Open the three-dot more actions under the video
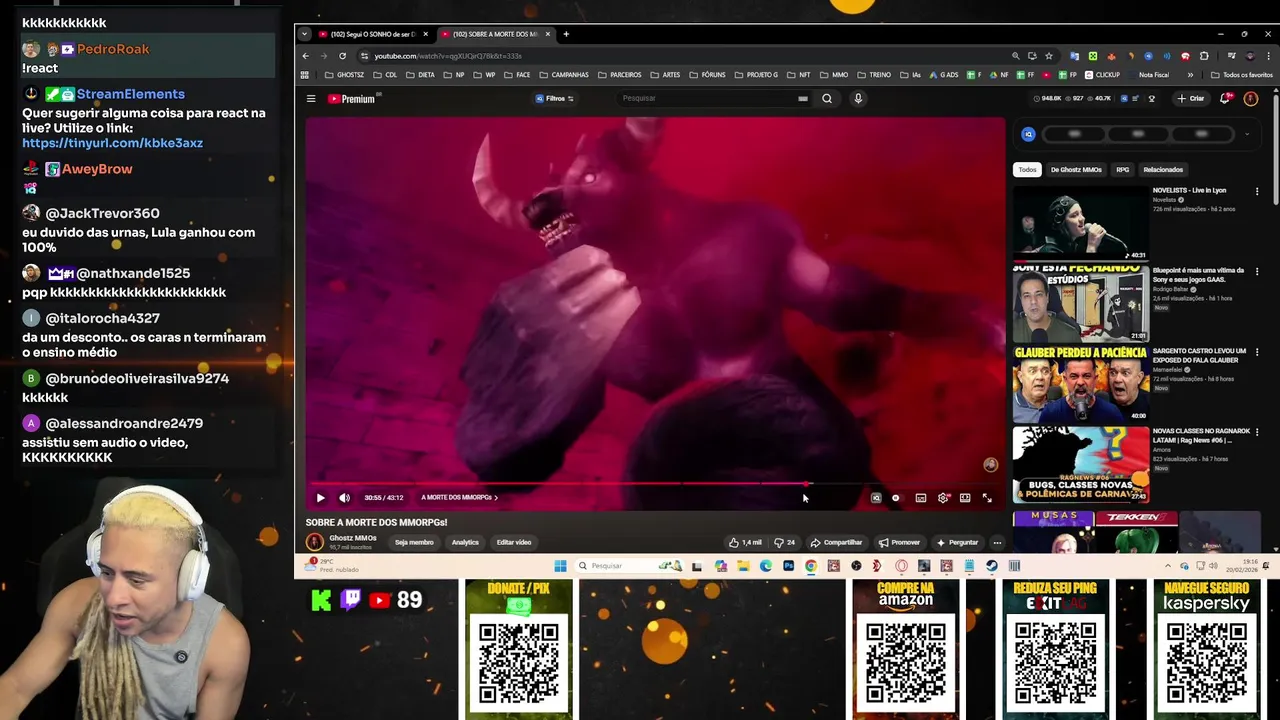The image size is (1280, 720). (x=997, y=542)
